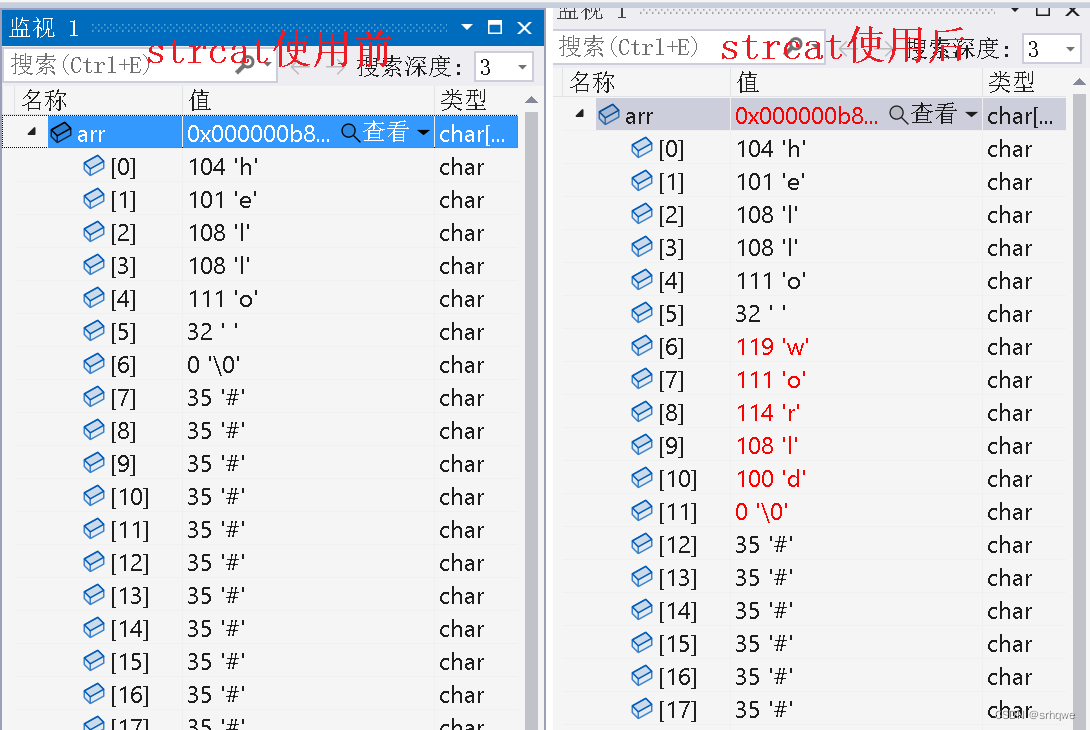
Task: Click the cube icon beside element [10] in right panel
Action: point(641,478)
